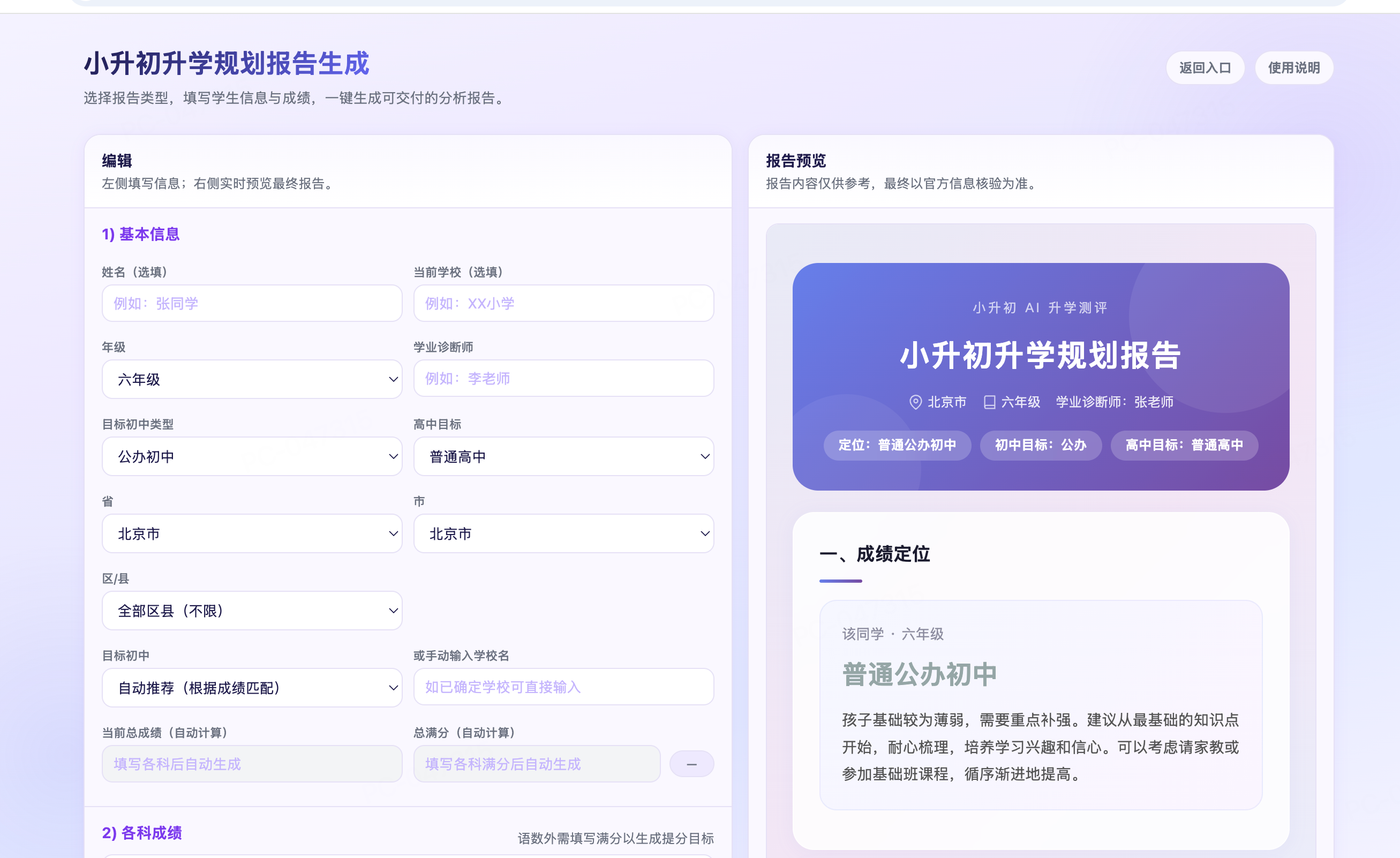Image resolution: width=1400 pixels, height=858 pixels.
Task: Focus the 姓名（选填）input field
Action: point(252,304)
